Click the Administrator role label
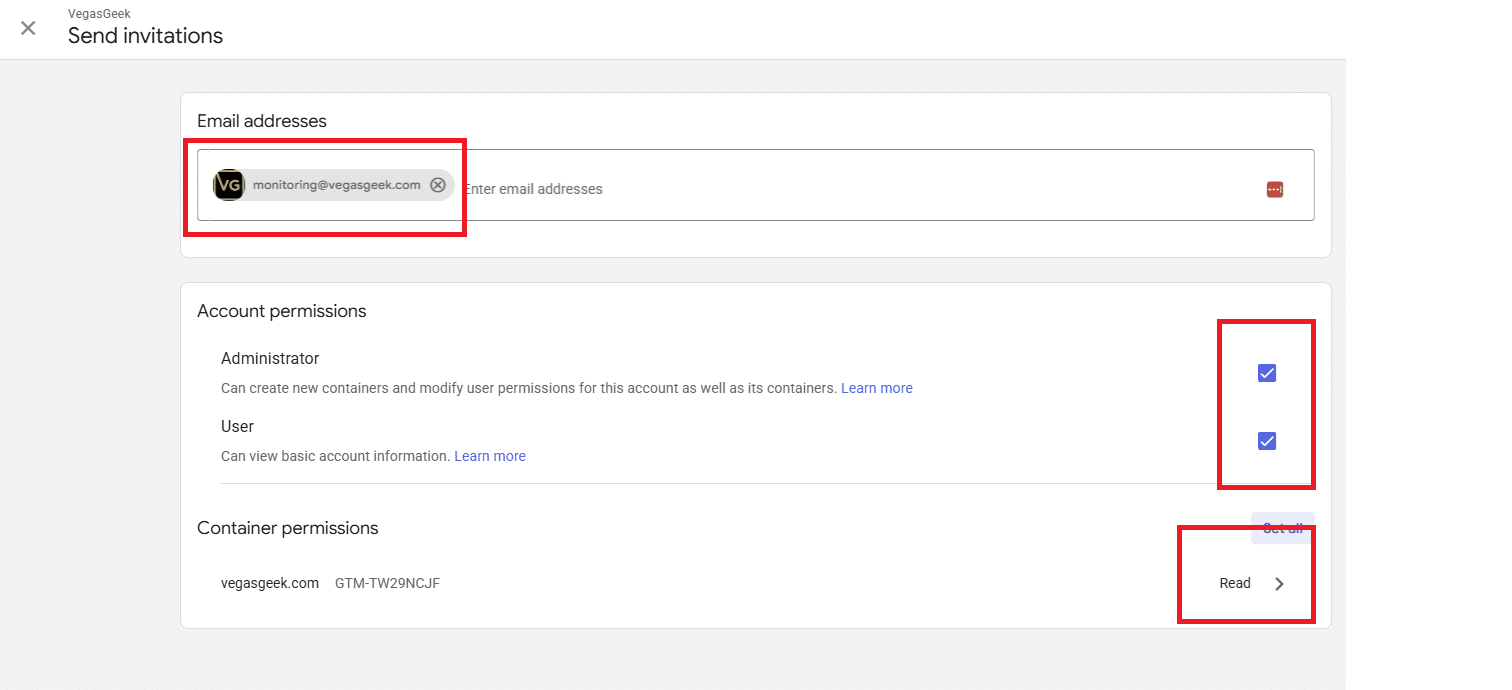 pyautogui.click(x=270, y=358)
